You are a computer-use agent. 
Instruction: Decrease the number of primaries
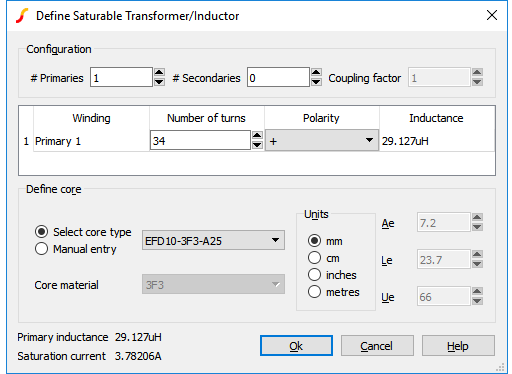pos(159,82)
